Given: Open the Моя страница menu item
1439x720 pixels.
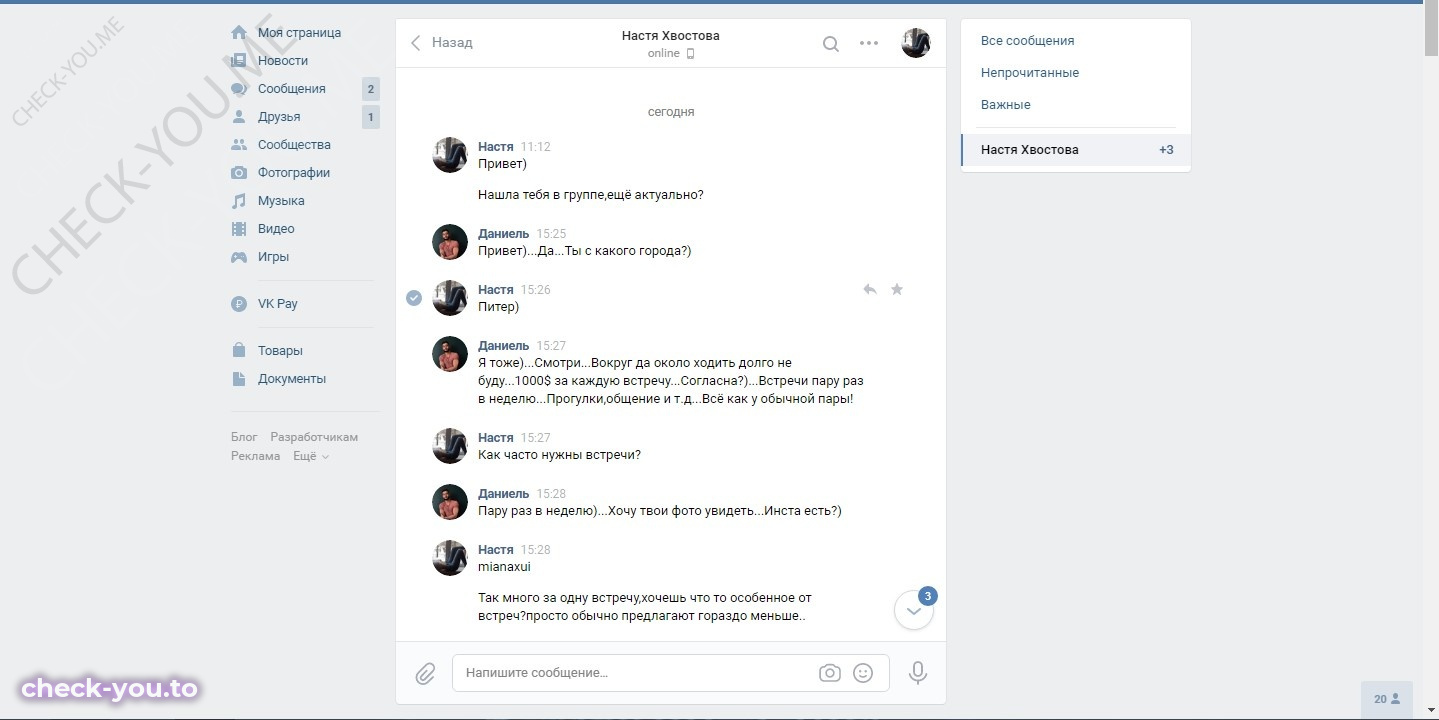Looking at the screenshot, I should pyautogui.click(x=299, y=33).
